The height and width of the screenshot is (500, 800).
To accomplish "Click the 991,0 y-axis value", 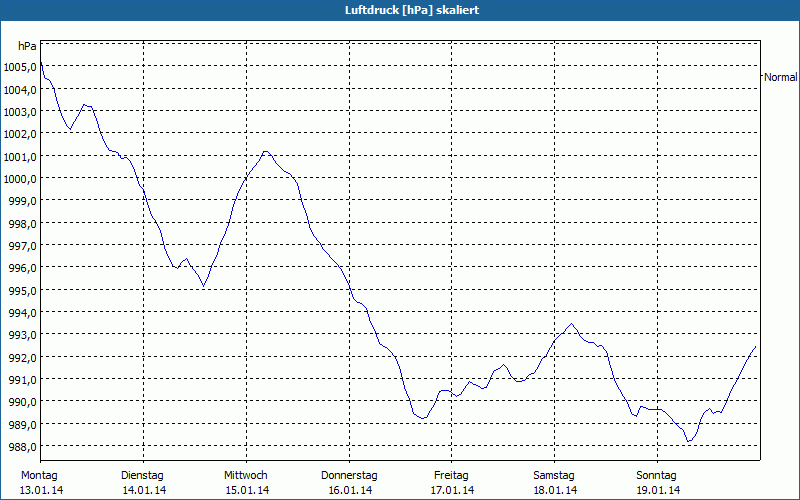I will coord(22,380).
